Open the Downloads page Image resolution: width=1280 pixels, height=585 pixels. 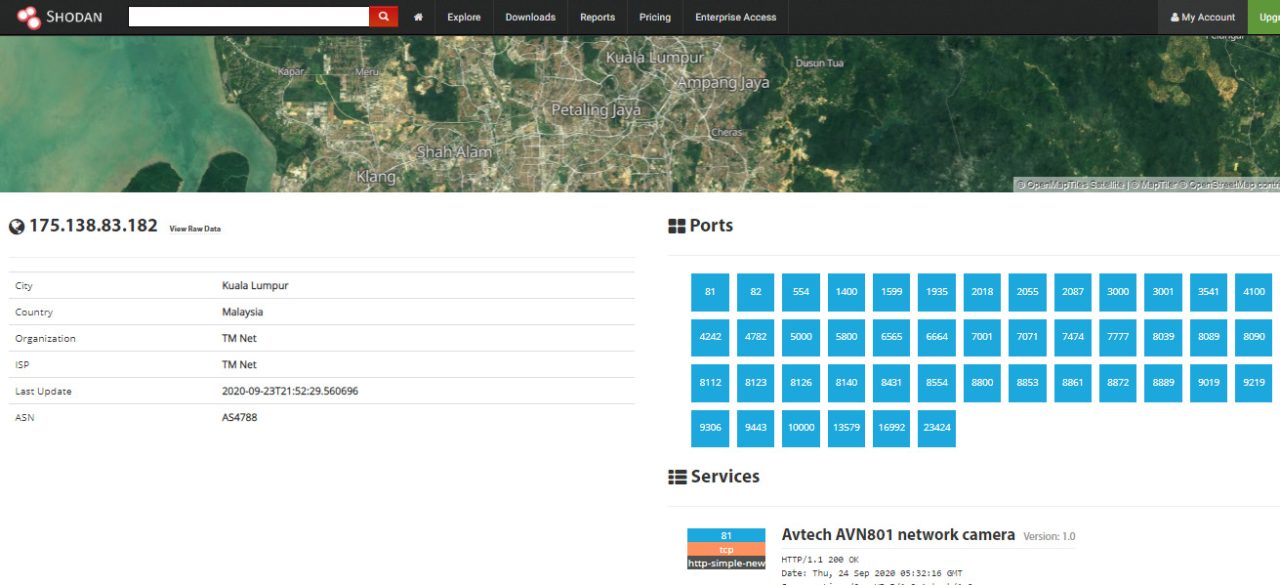(x=530, y=17)
